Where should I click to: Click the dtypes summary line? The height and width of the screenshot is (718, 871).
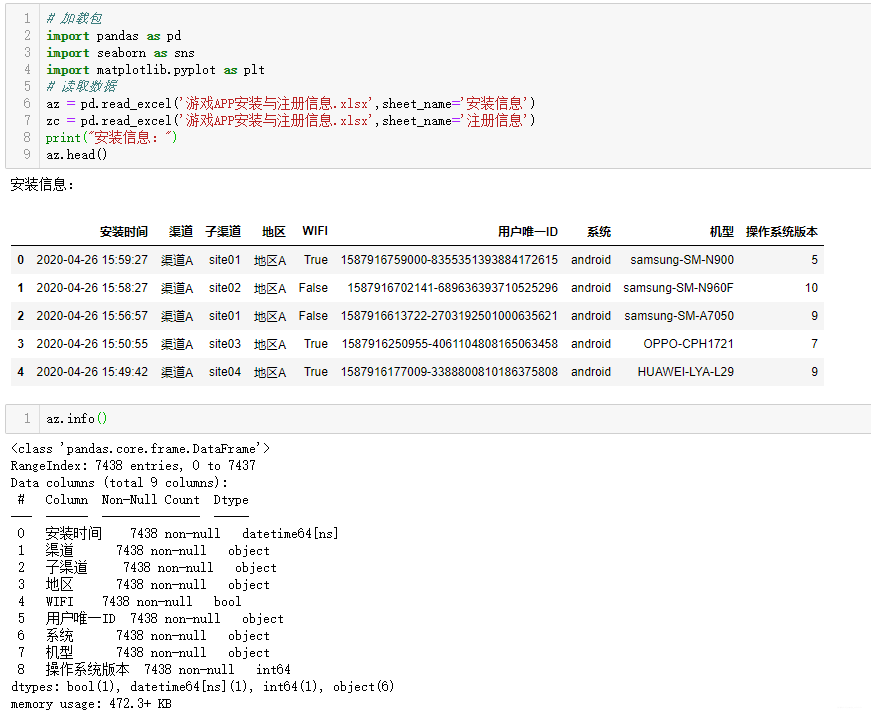[202, 687]
